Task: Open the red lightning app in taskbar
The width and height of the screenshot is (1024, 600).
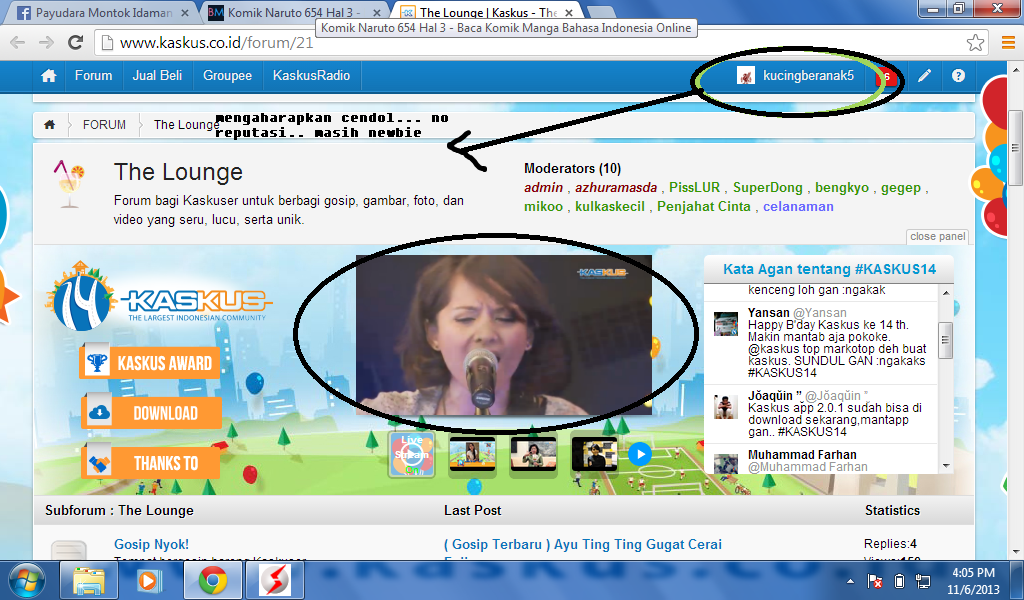Action: coord(274,580)
